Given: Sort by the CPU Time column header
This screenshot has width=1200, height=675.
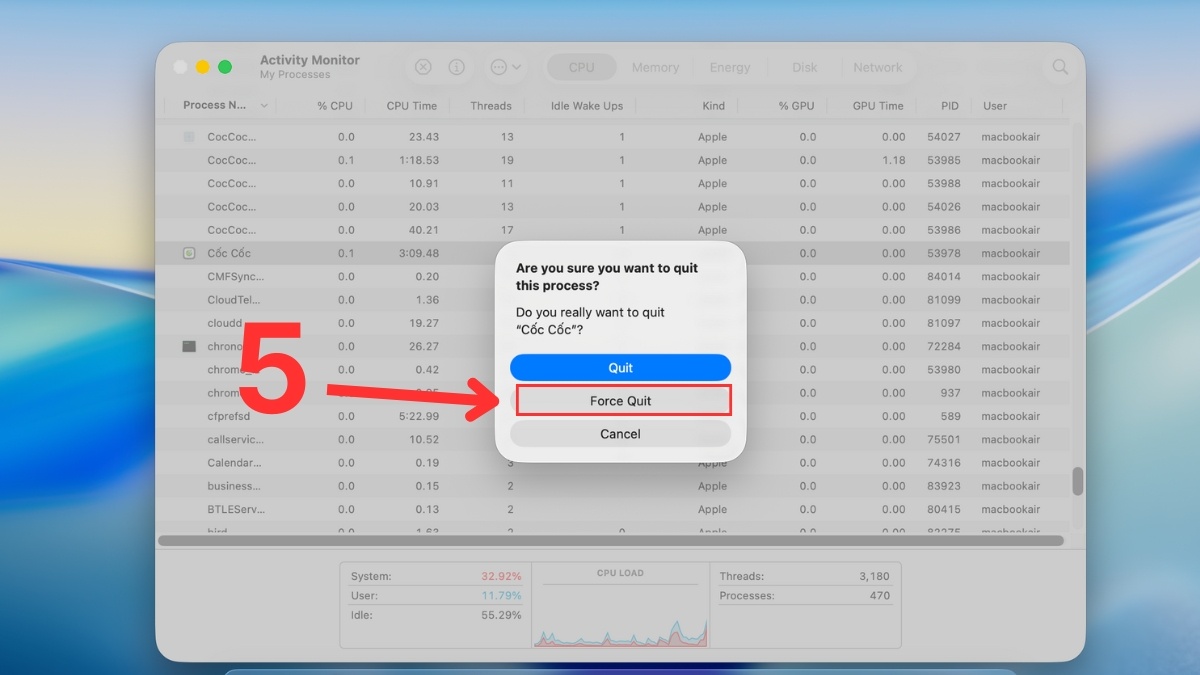Looking at the screenshot, I should (412, 106).
